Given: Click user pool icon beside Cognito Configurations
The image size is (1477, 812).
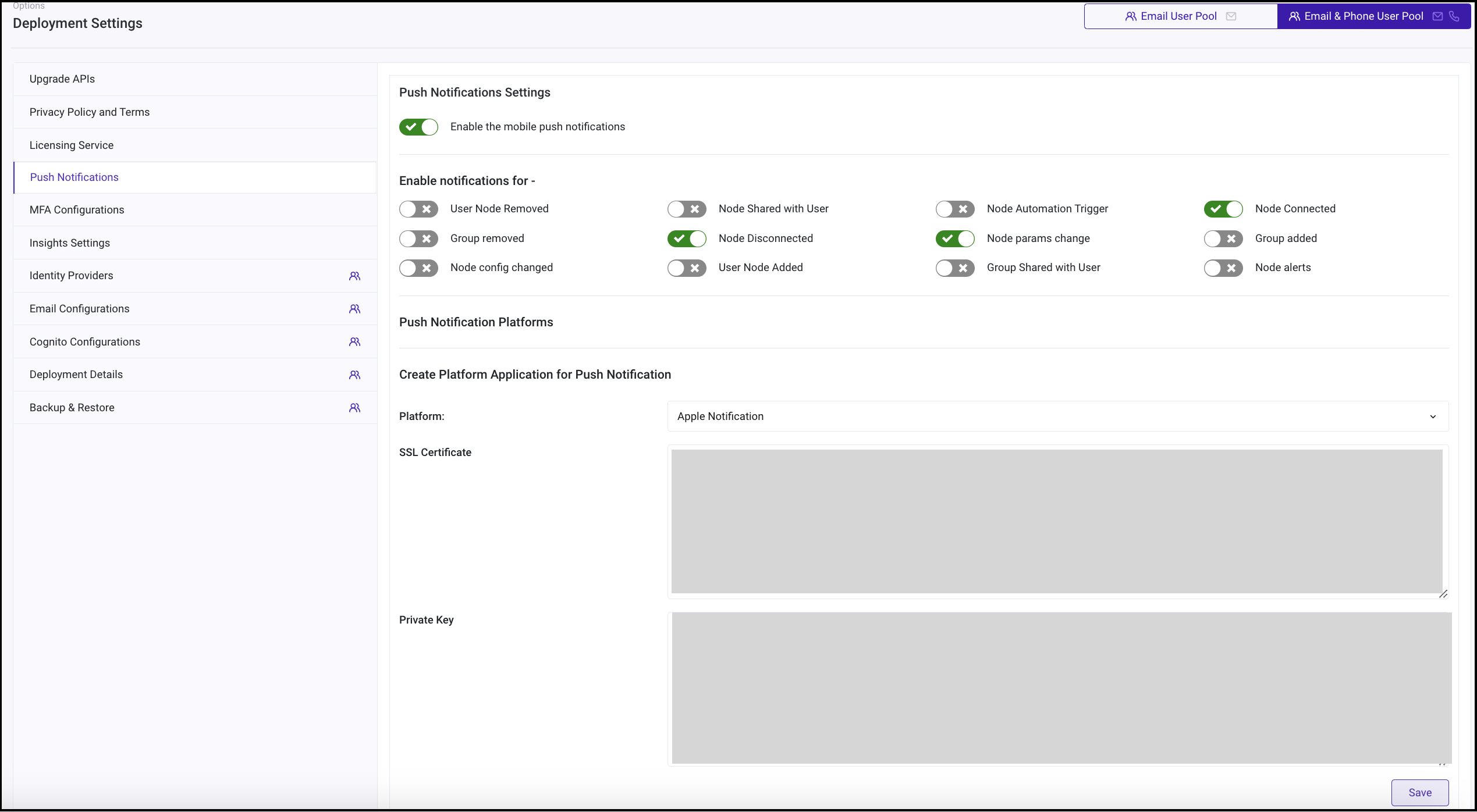Looking at the screenshot, I should pos(354,342).
